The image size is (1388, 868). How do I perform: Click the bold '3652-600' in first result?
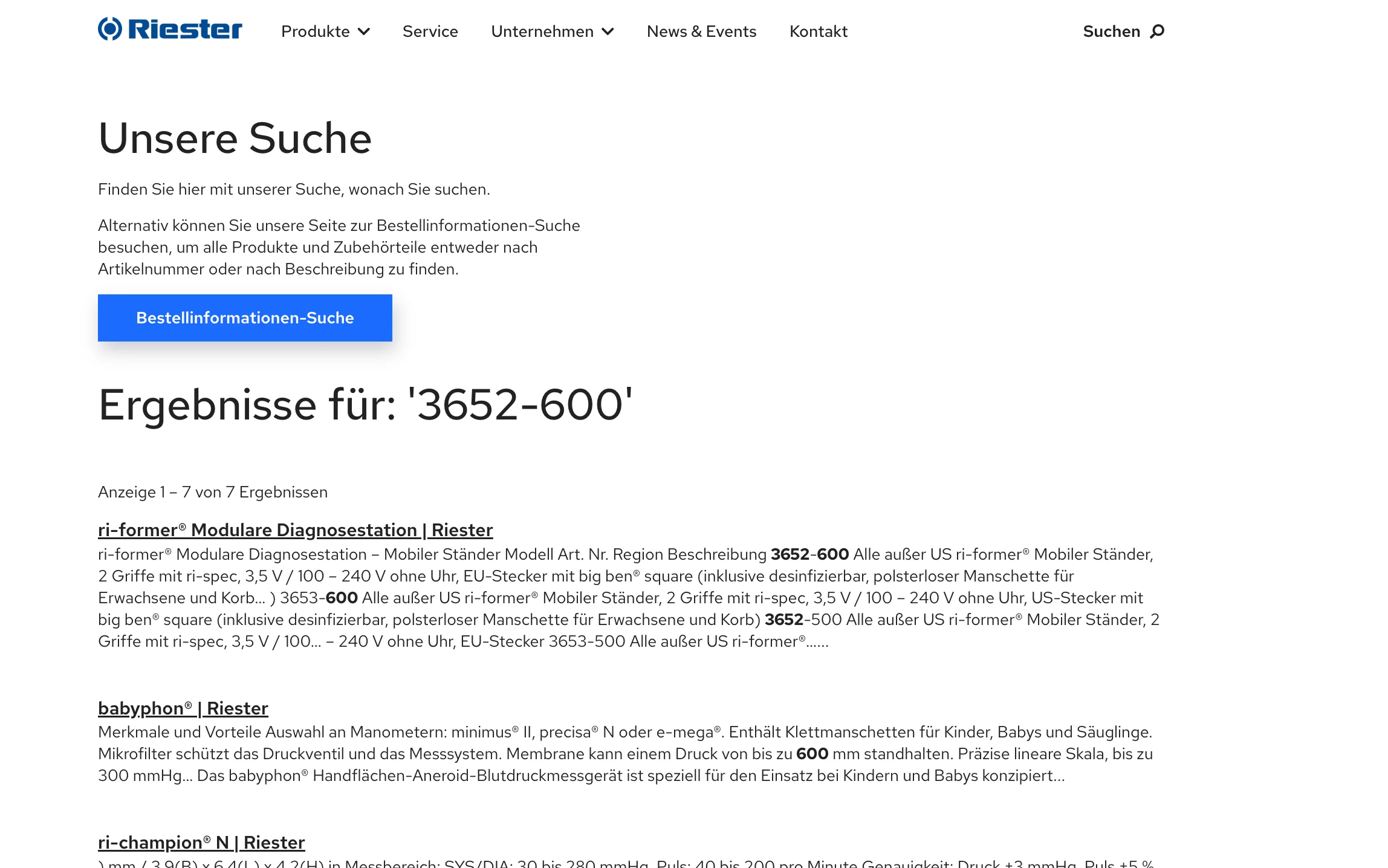click(809, 554)
